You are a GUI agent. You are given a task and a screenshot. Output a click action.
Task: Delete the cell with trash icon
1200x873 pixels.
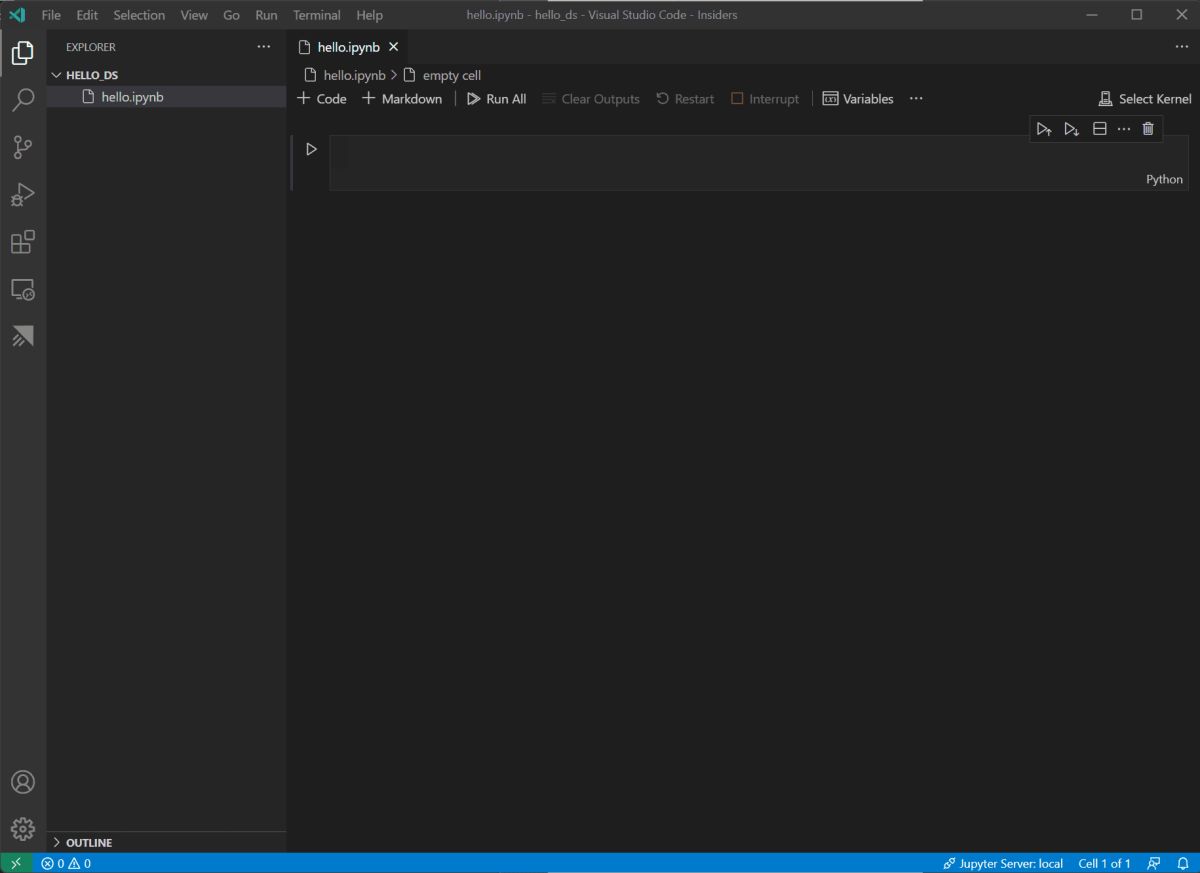click(x=1148, y=129)
